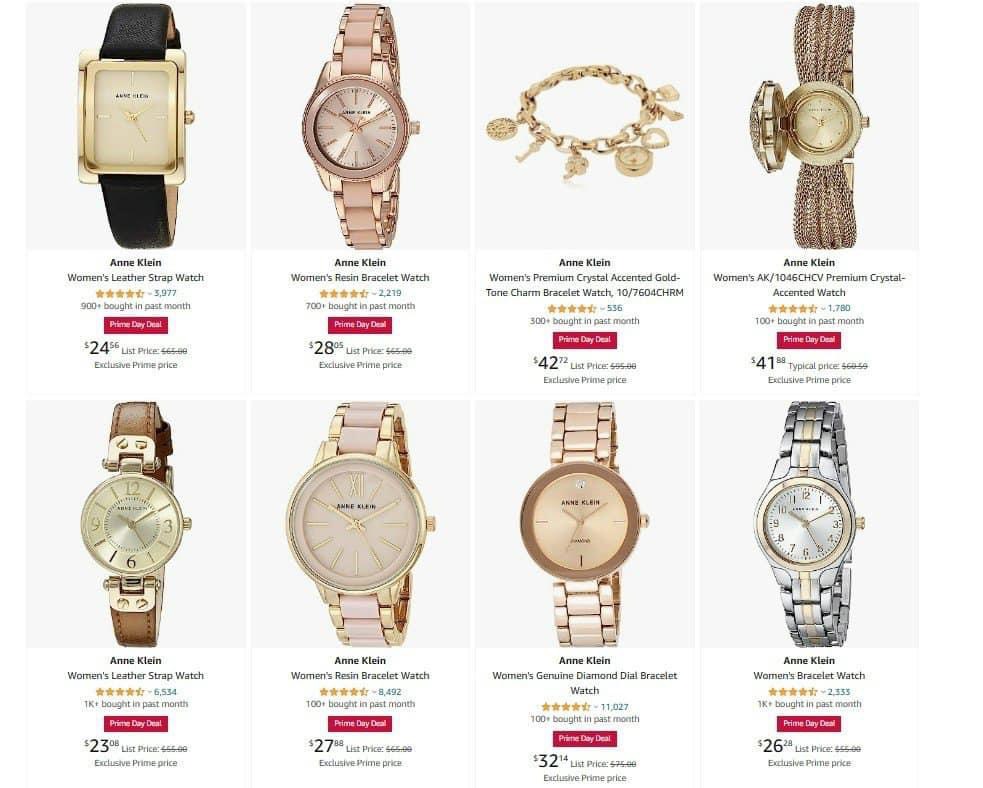View the two-tone silver bracelet watch image
The image size is (983, 788).
point(809,525)
